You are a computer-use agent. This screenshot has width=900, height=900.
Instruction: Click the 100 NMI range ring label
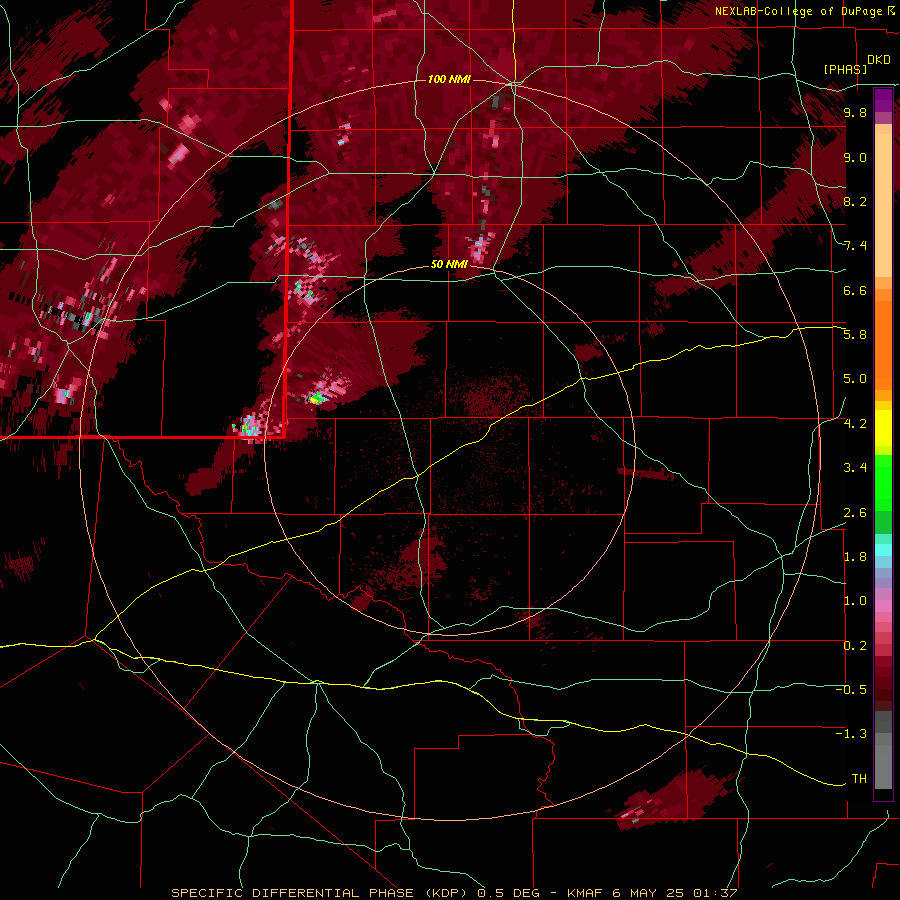(449, 79)
